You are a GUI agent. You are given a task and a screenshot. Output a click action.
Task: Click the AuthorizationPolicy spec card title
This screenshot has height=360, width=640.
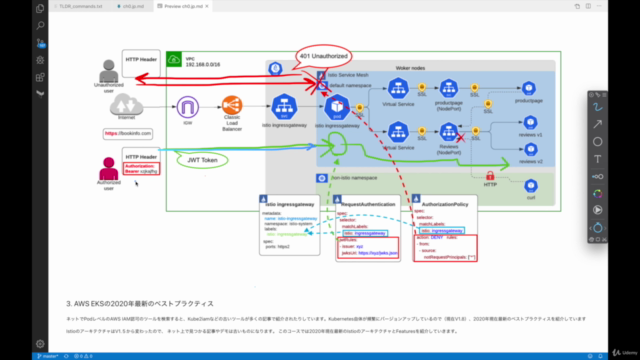pyautogui.click(x=445, y=204)
